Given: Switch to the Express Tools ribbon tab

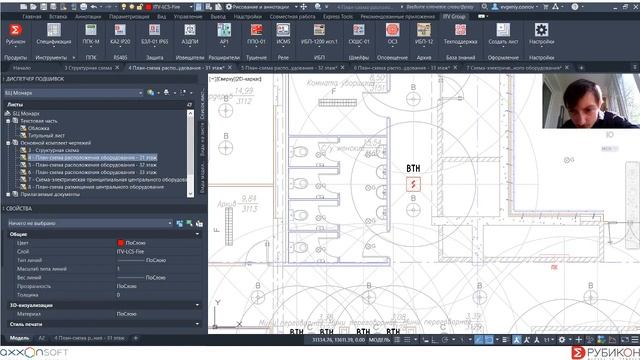Looking at the screenshot, I should click(338, 17).
